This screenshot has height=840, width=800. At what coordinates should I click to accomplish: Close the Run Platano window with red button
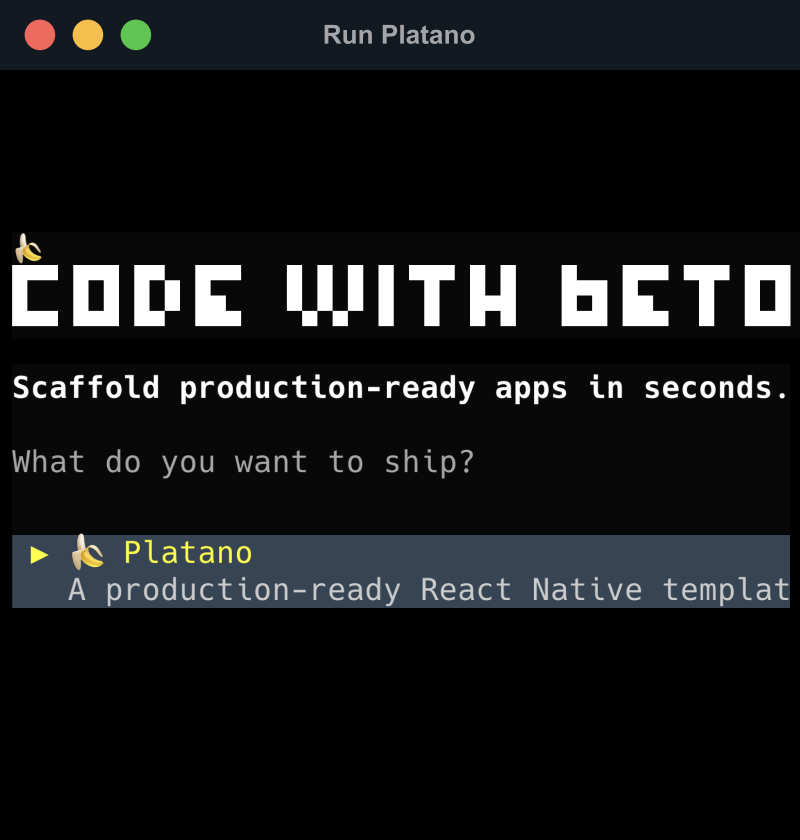pos(40,35)
